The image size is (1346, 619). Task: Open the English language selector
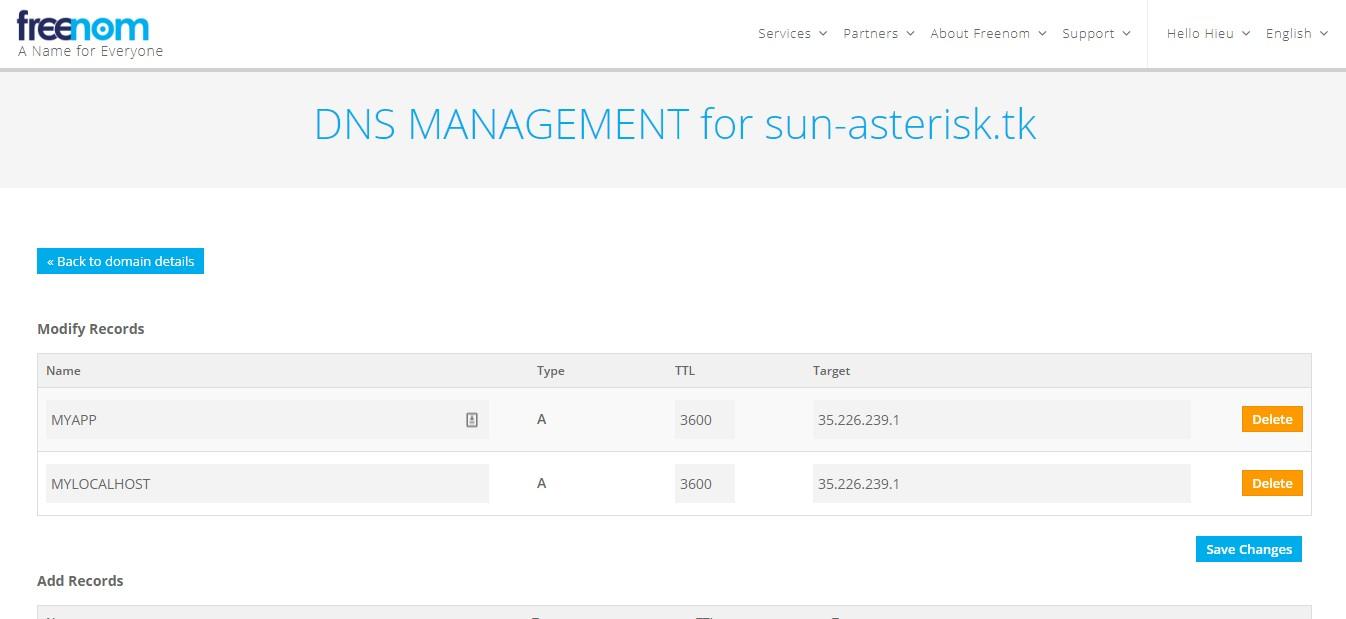[x=1296, y=33]
